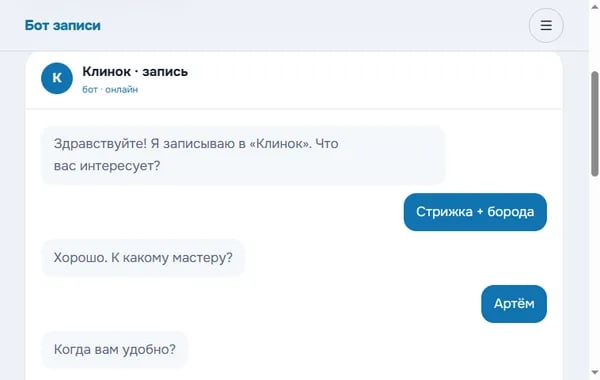
Task: Open the hamburger menu in the header
Action: pos(546,25)
